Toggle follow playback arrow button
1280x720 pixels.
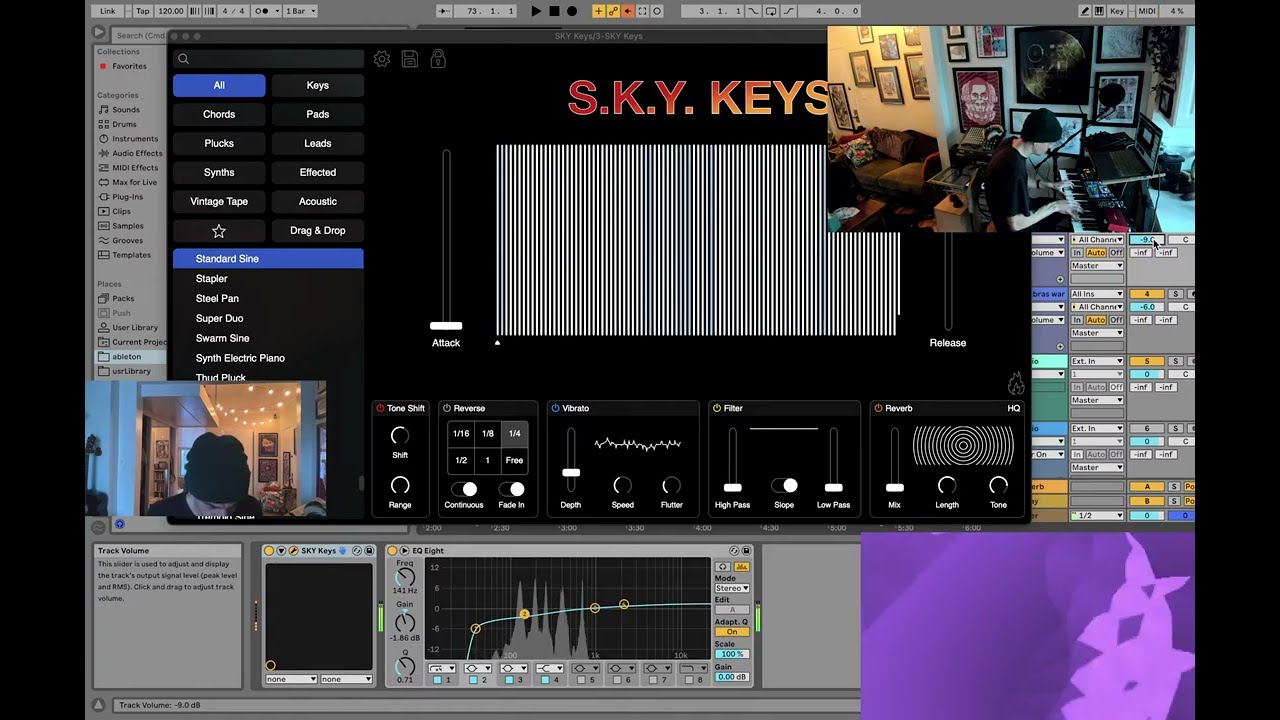click(446, 11)
